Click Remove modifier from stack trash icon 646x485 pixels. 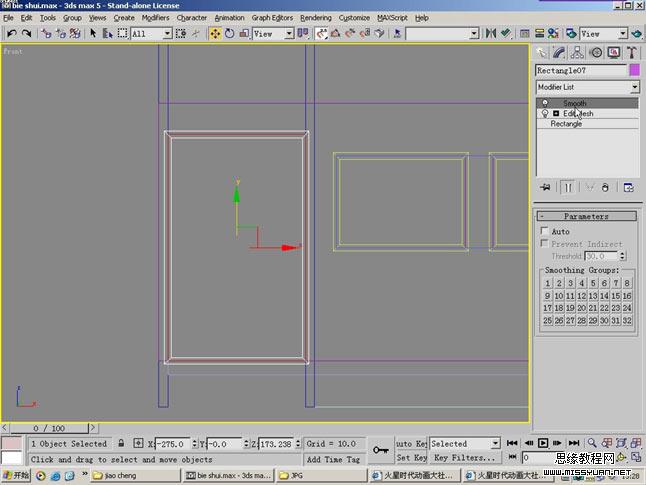click(605, 187)
